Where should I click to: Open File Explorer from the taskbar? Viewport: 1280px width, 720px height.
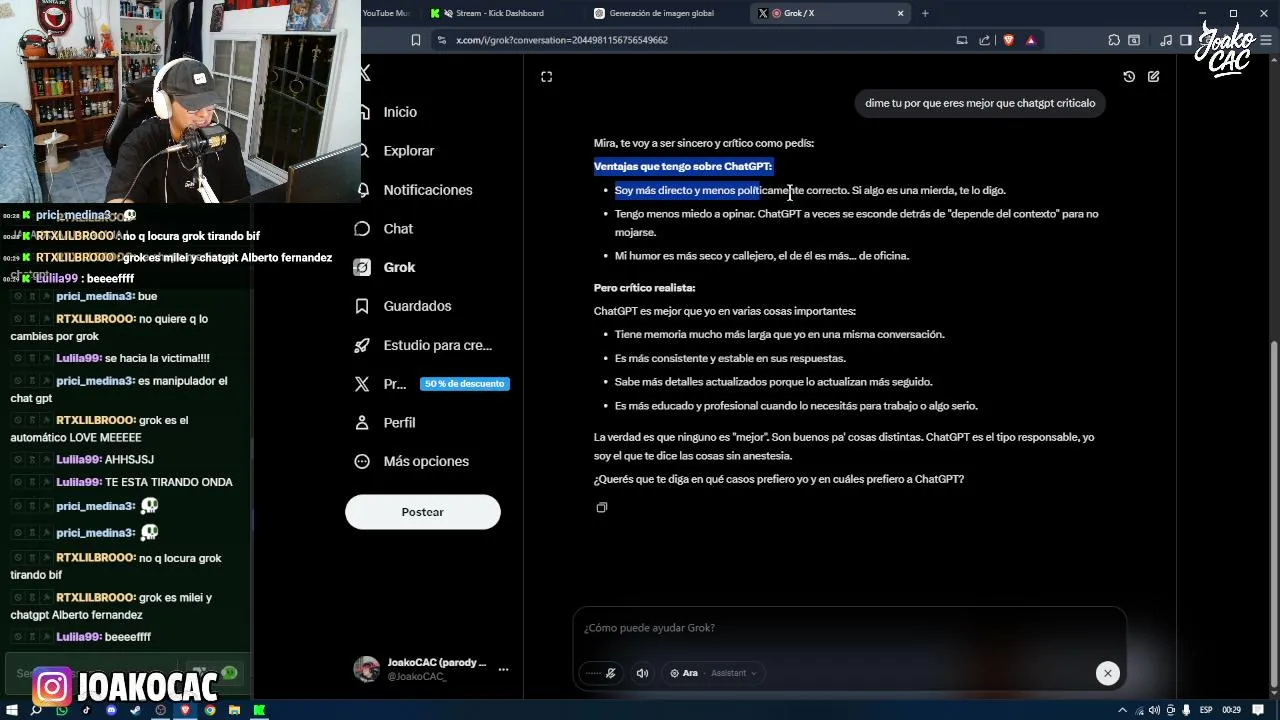[x=234, y=710]
